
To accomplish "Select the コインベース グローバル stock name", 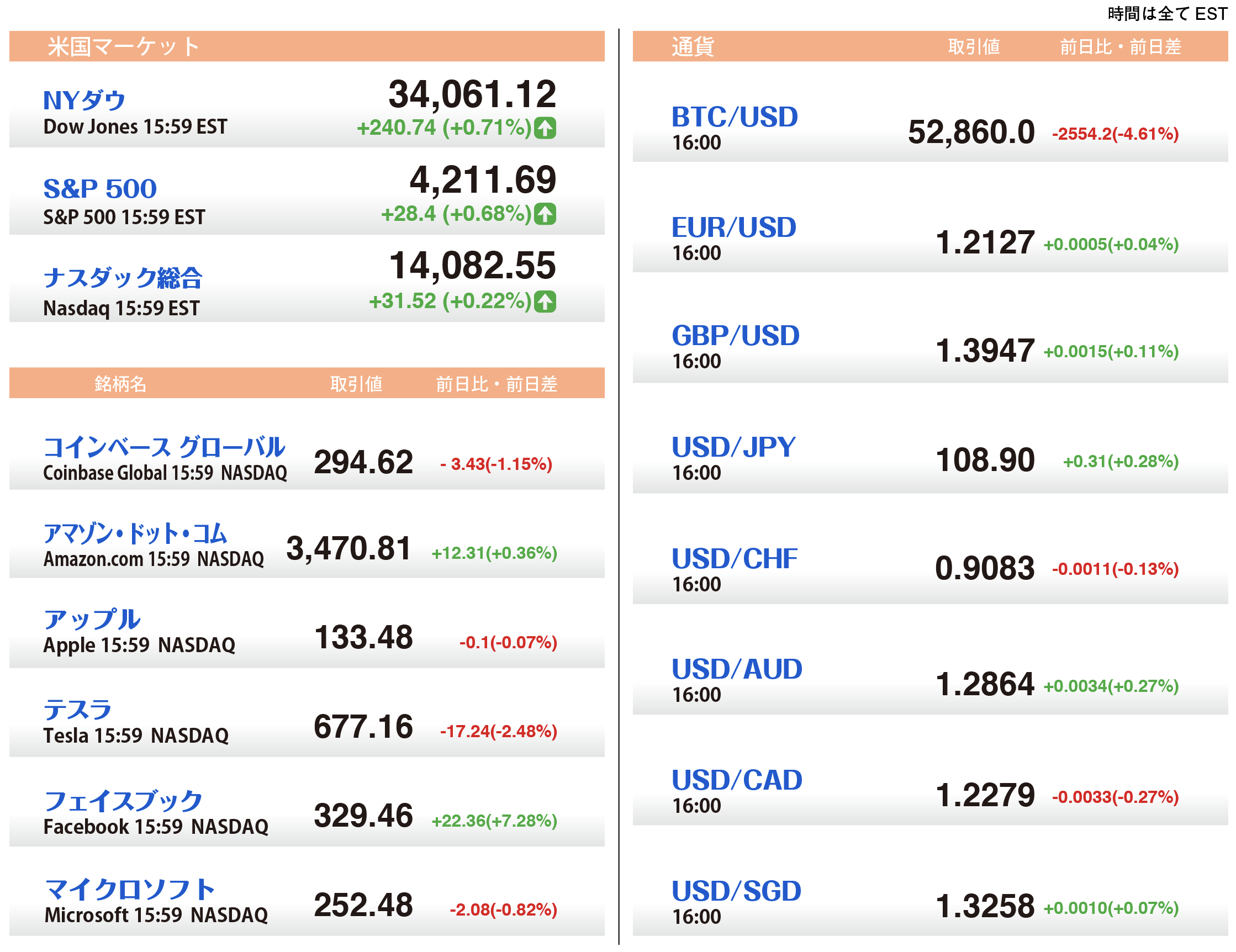I will tap(164, 447).
